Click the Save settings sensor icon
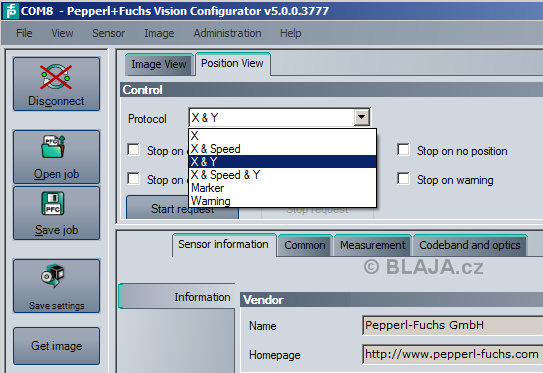543x373 pixels. [x=53, y=276]
